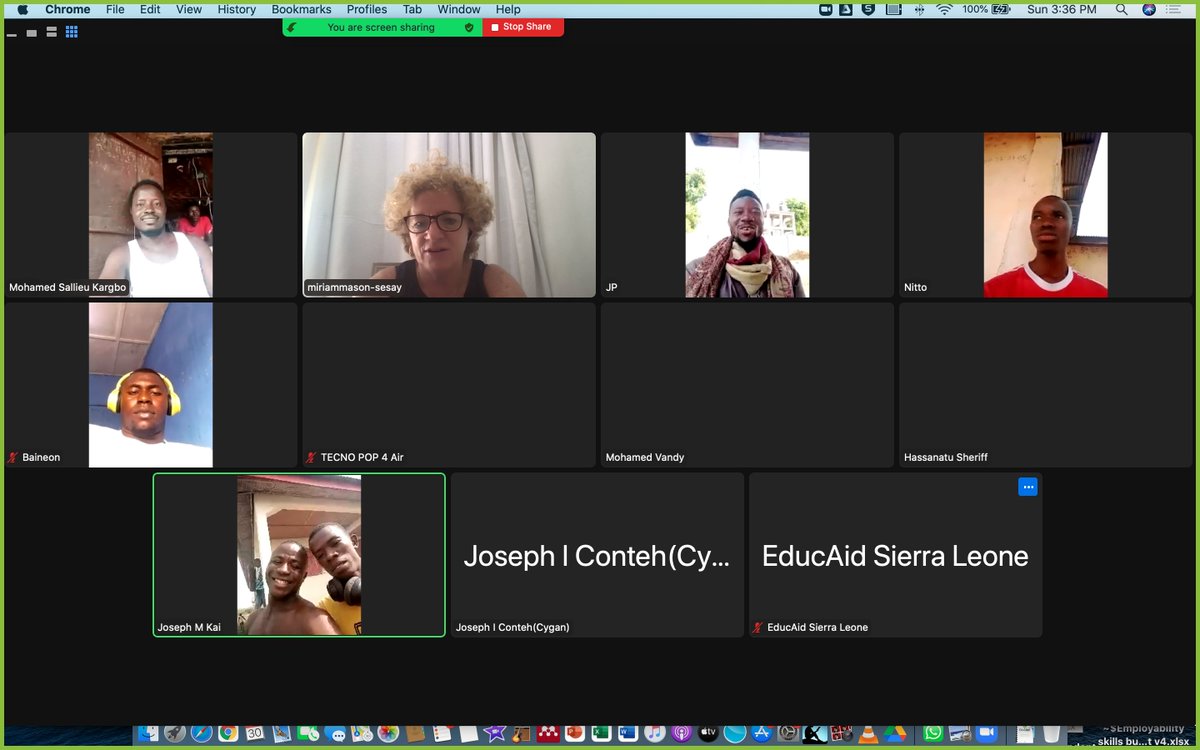Open the Notification Center icon

coord(1173,9)
